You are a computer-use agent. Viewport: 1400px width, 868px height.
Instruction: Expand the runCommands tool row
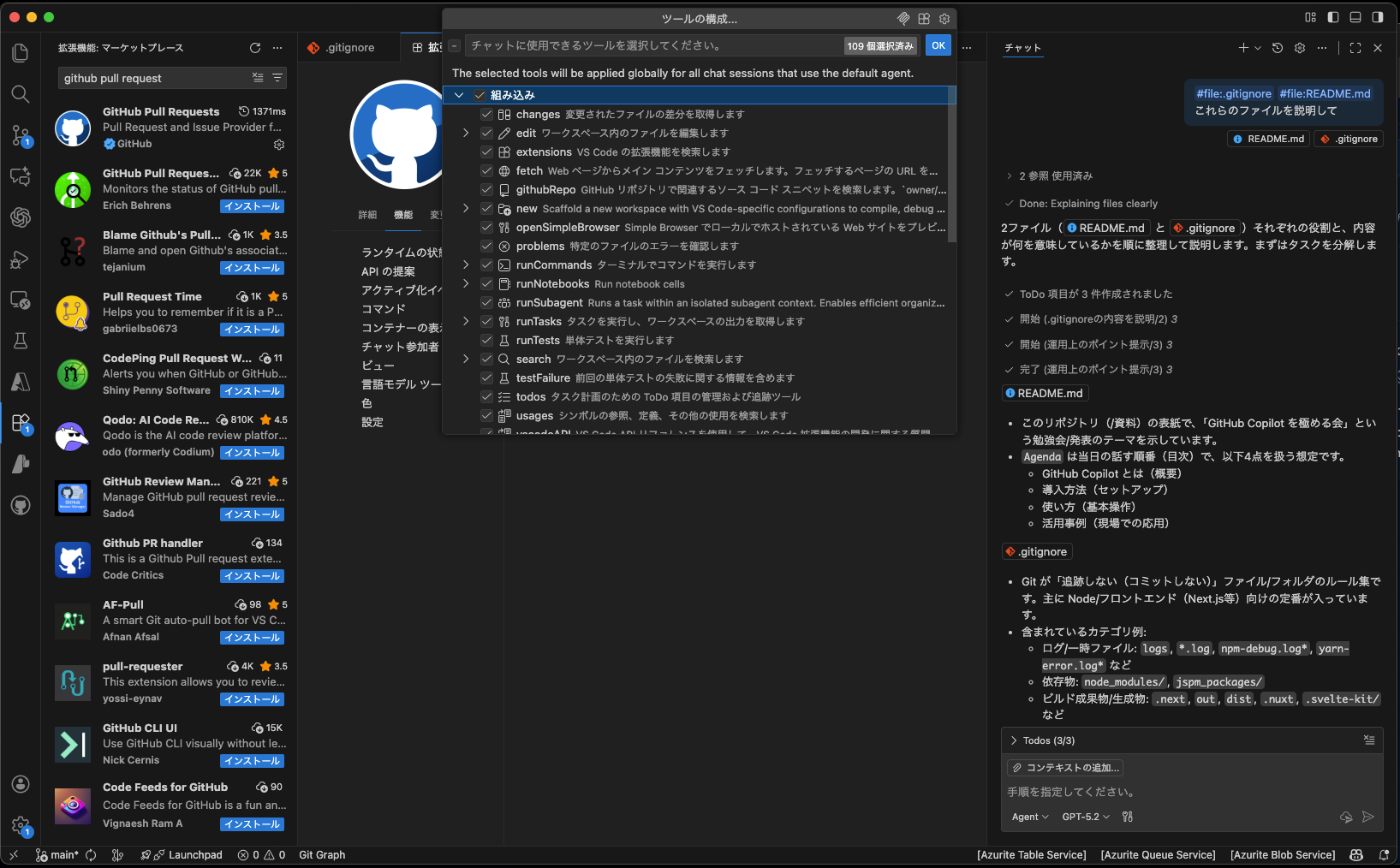(466, 265)
